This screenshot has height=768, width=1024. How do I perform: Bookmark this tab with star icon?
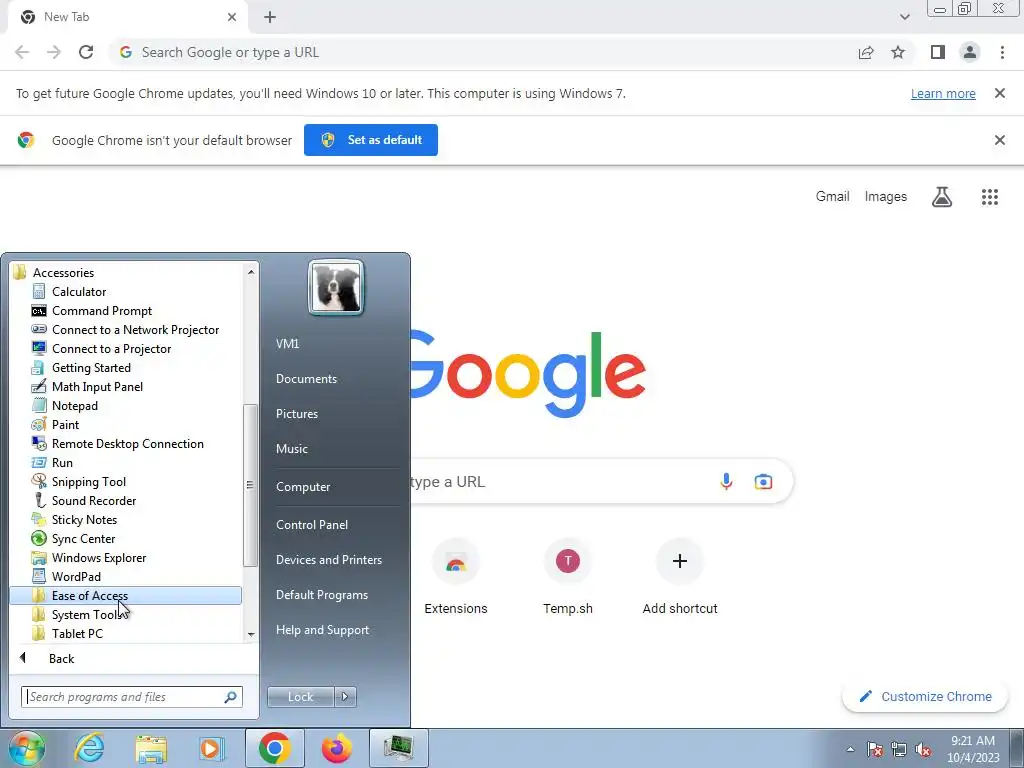point(898,52)
